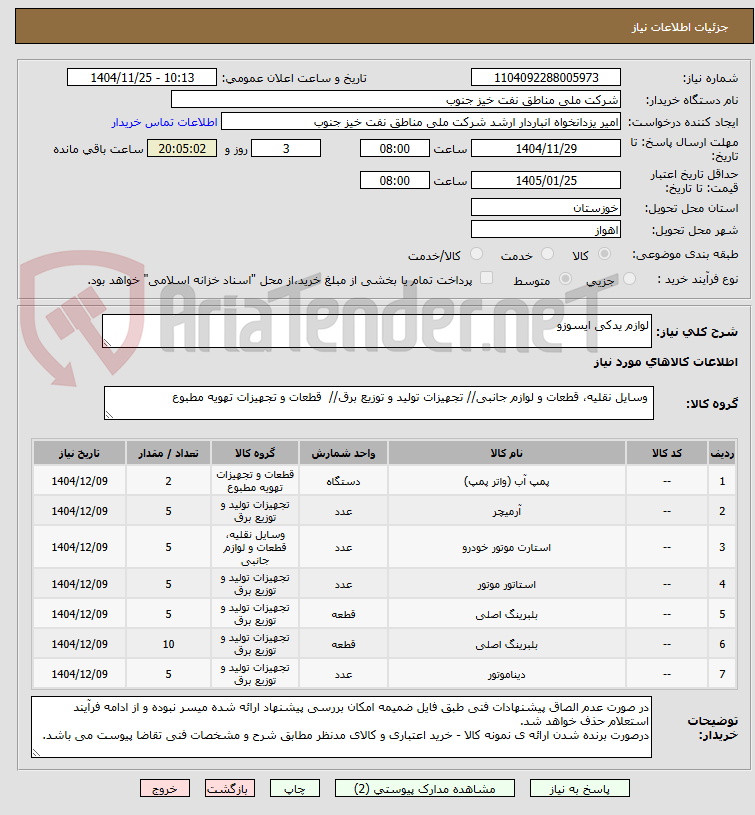Click the remaining time counter 20:05:02
The image size is (755, 815).
pyautogui.click(x=182, y=149)
